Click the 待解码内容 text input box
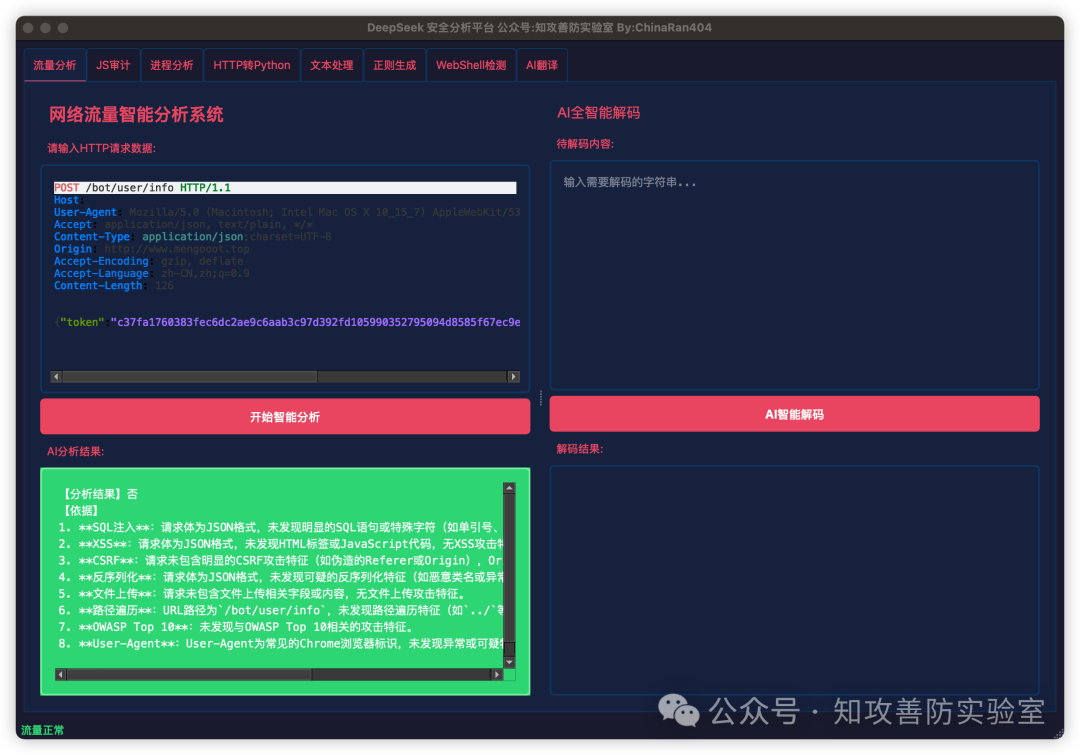Viewport: 1080px width, 755px height. pos(794,275)
